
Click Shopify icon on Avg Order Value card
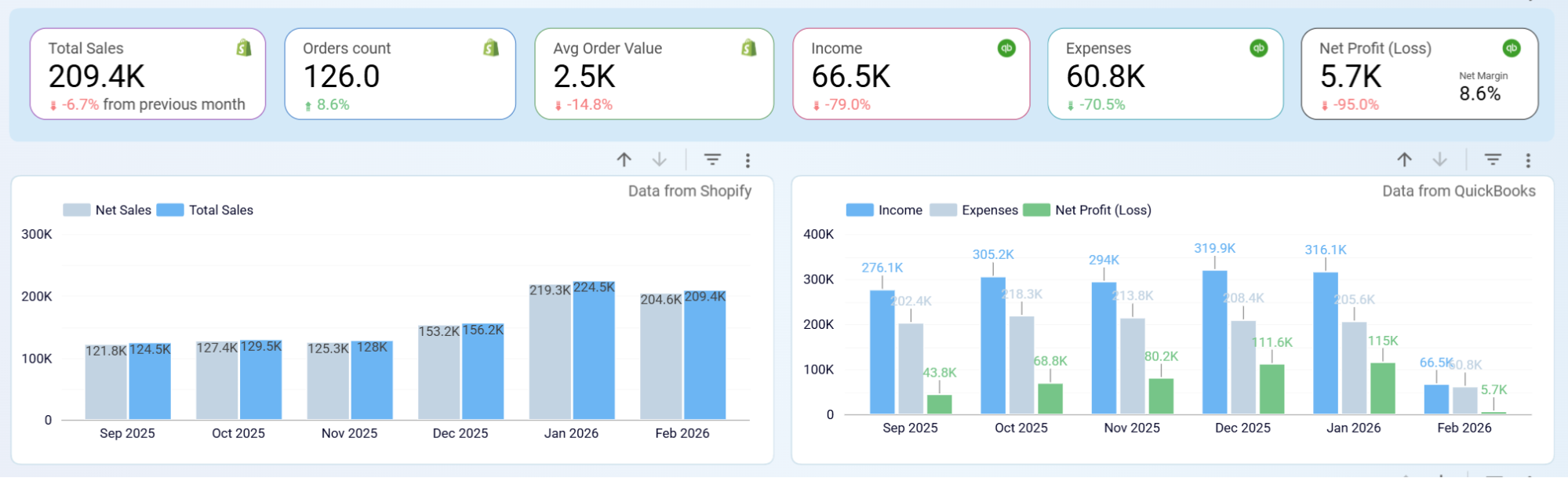click(749, 48)
